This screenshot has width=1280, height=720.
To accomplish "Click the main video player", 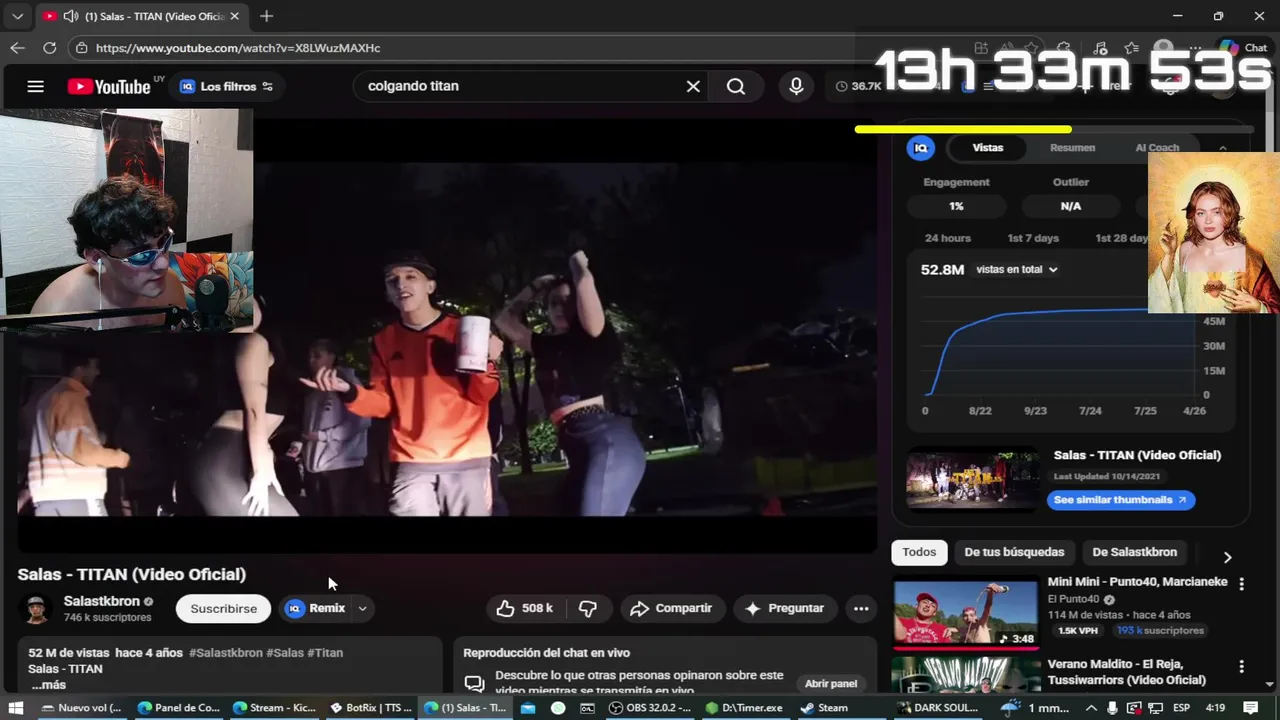I will pos(447,336).
